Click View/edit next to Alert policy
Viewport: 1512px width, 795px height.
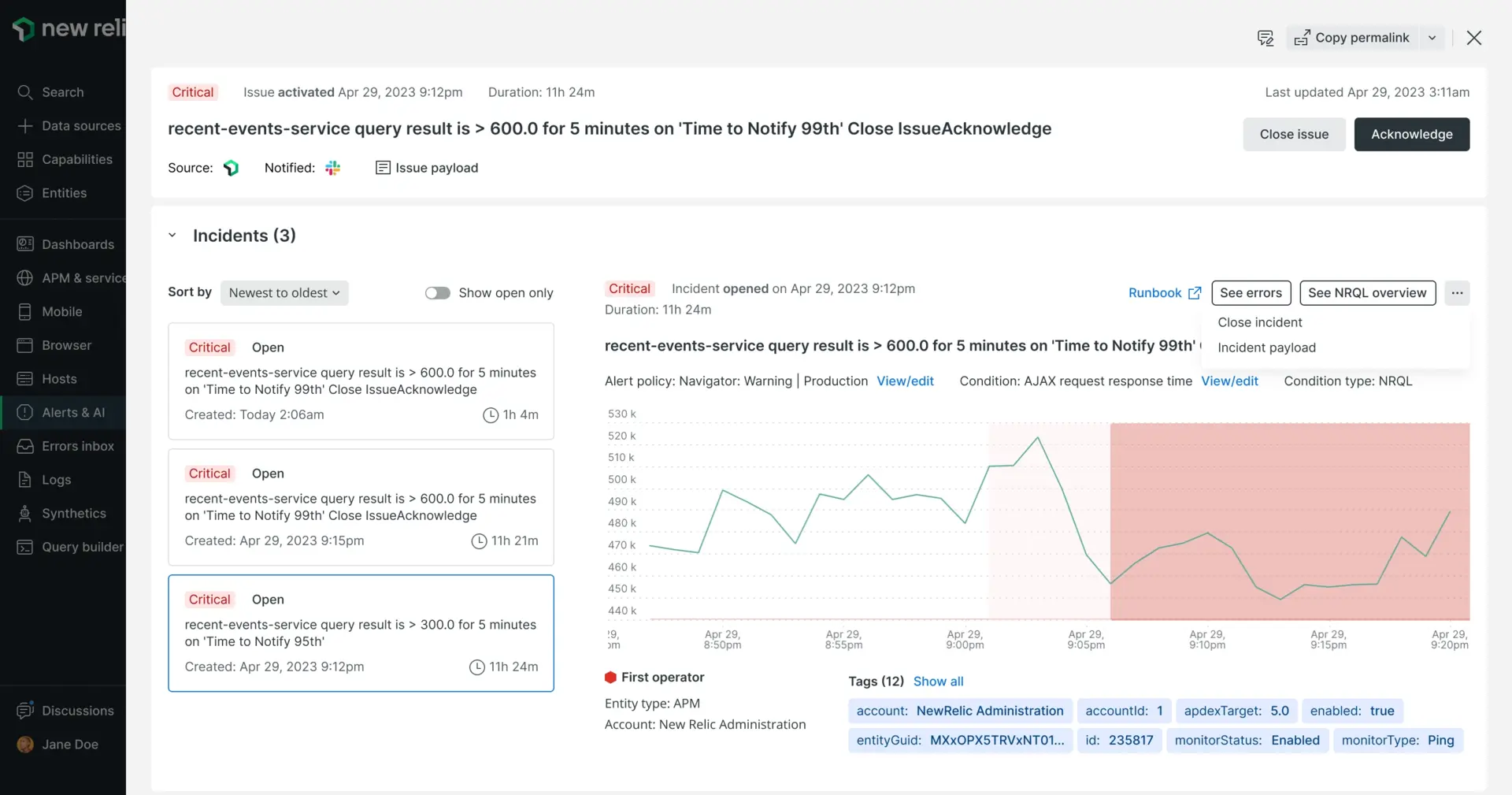pos(905,381)
